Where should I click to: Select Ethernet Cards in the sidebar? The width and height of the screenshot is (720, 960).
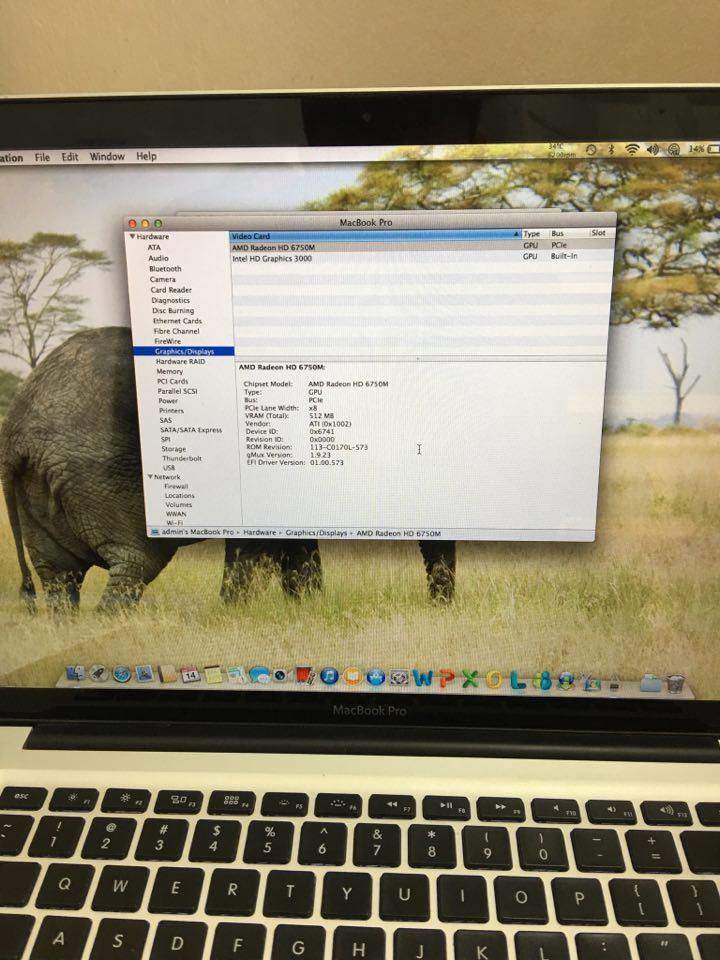tap(177, 321)
